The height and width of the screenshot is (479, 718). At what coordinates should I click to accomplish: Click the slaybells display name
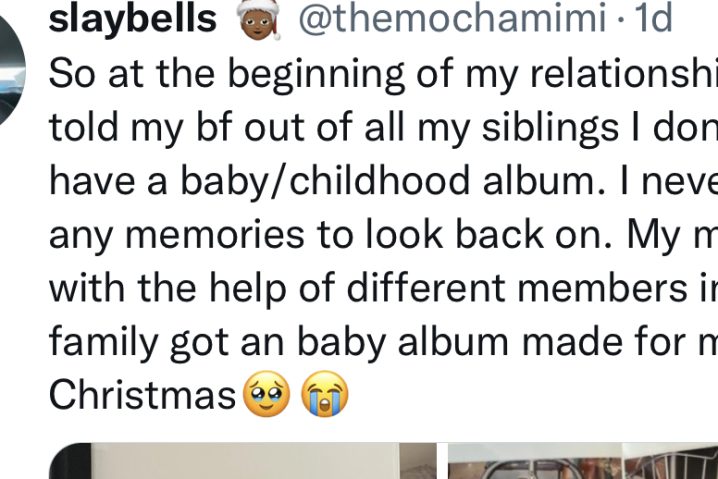coord(132,19)
